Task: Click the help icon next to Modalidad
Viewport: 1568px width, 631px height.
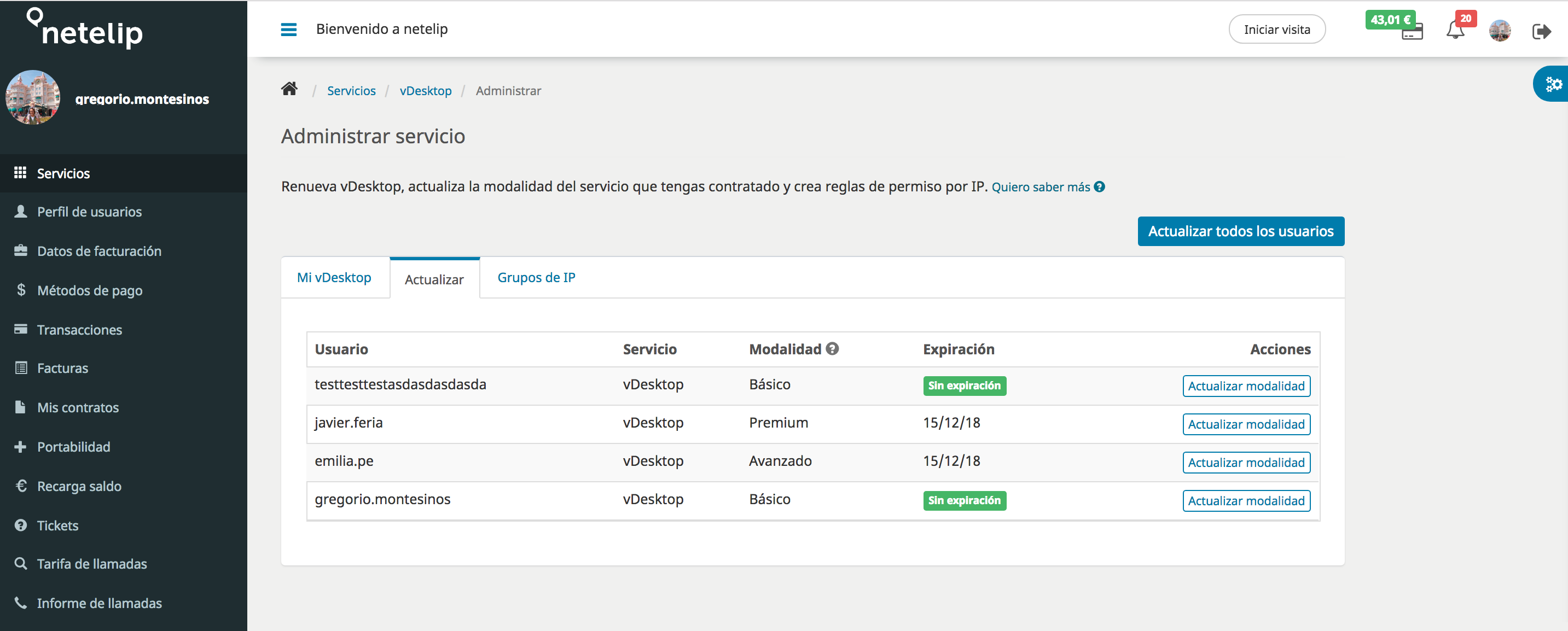Action: tap(832, 349)
